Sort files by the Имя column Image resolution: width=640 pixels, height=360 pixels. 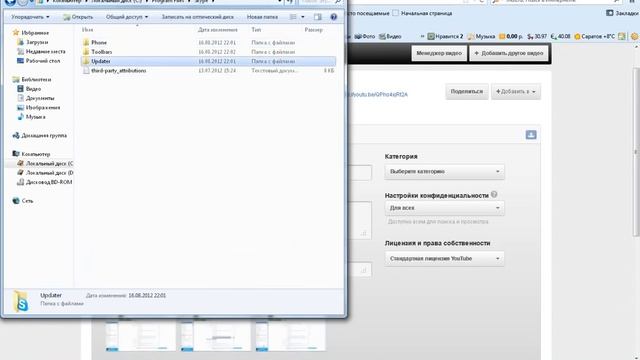coord(87,30)
